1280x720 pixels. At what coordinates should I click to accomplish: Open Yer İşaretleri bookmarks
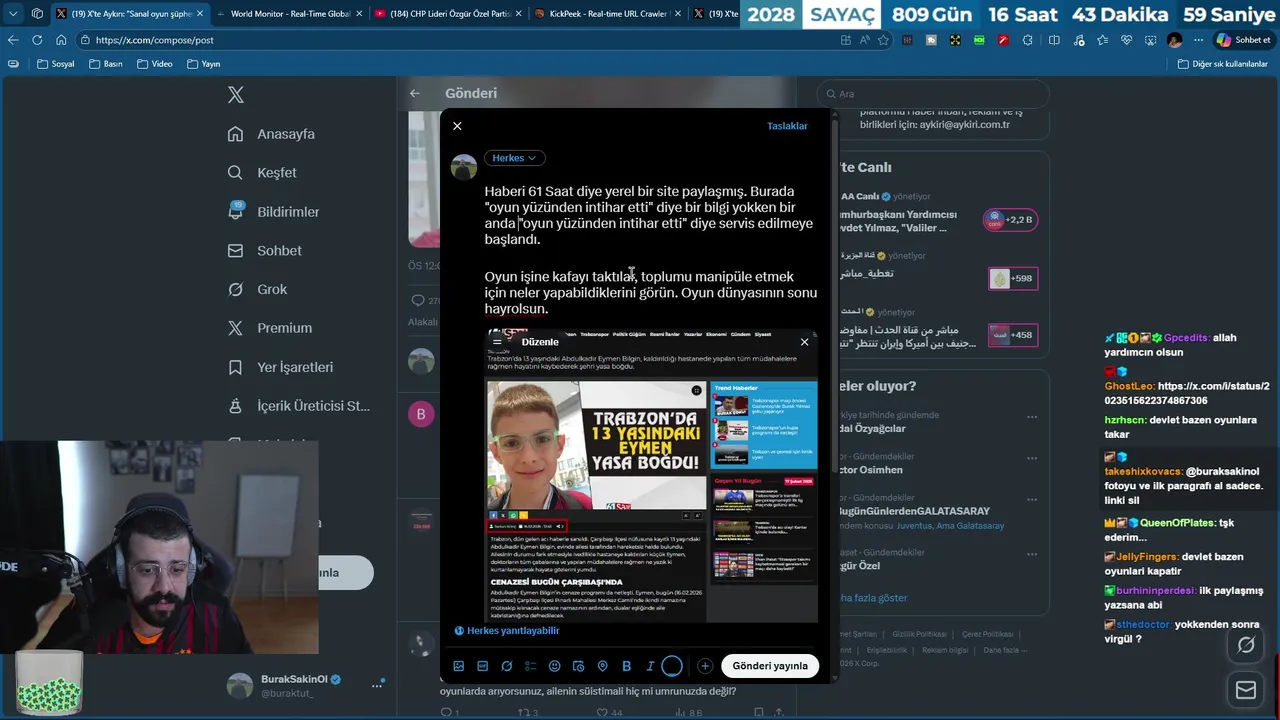[281, 367]
